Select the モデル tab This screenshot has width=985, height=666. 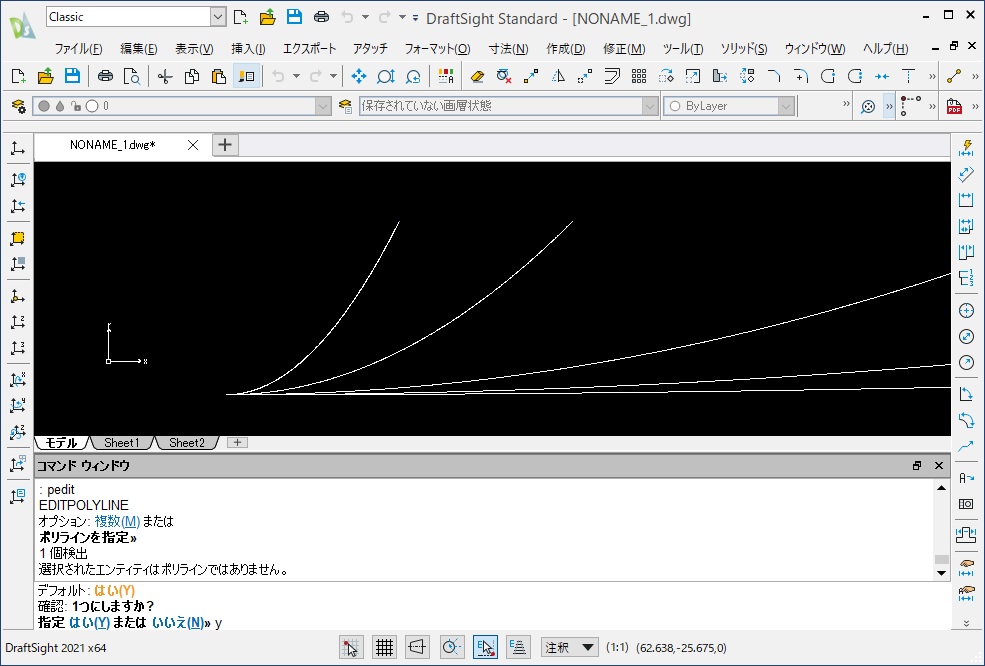(x=62, y=443)
